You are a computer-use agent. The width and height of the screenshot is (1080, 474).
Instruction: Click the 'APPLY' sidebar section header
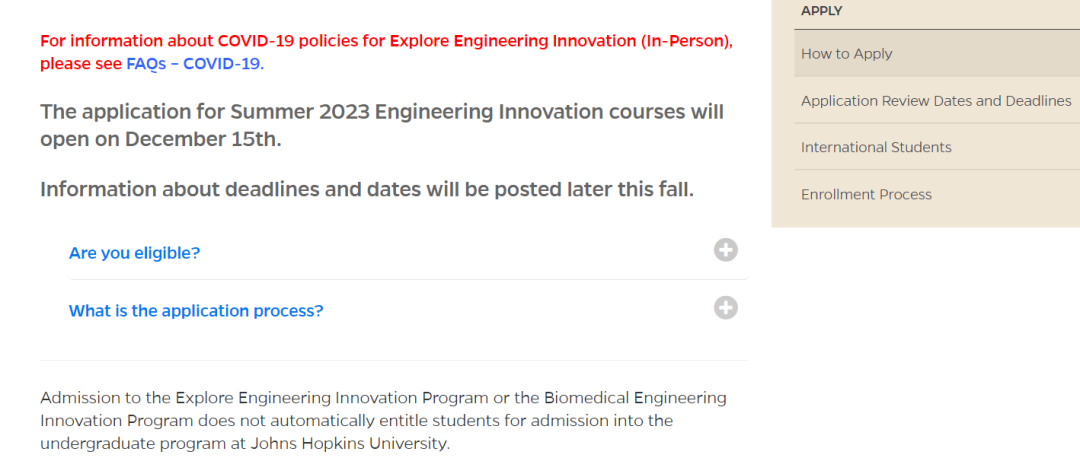822,11
